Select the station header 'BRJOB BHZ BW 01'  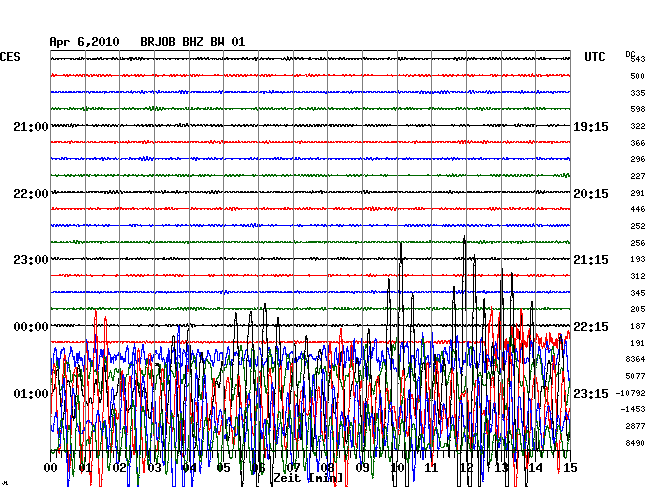pos(193,42)
